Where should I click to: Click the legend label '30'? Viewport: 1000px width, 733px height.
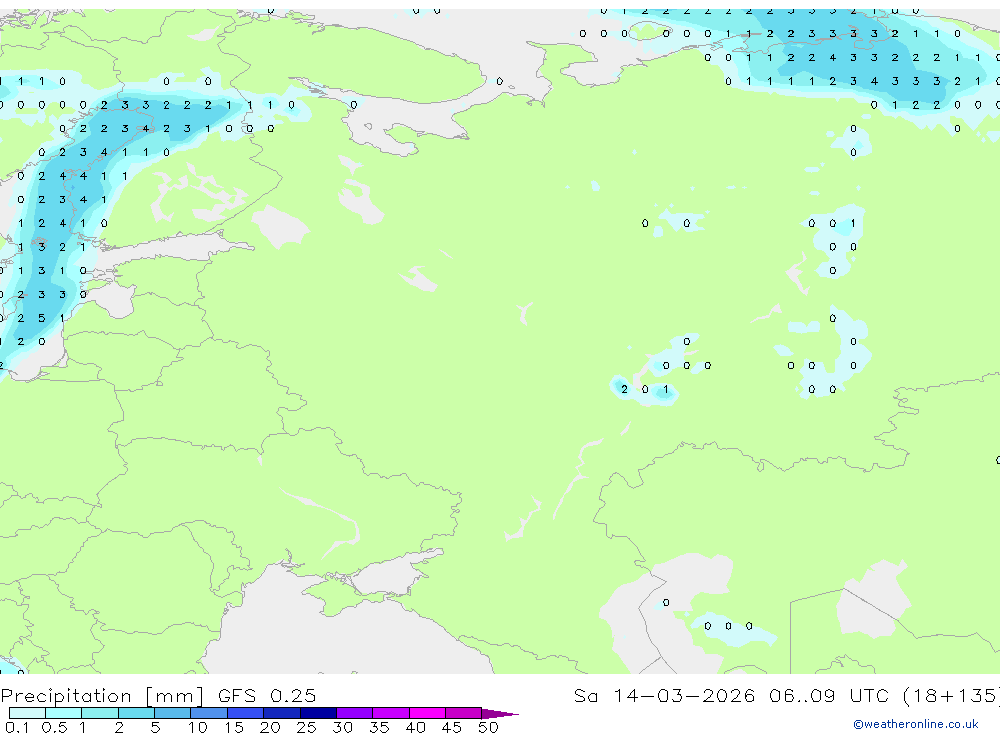pyautogui.click(x=342, y=727)
